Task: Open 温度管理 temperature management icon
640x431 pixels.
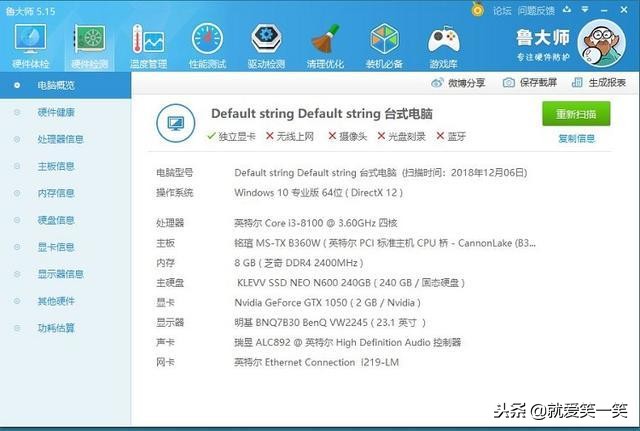Action: [148, 39]
